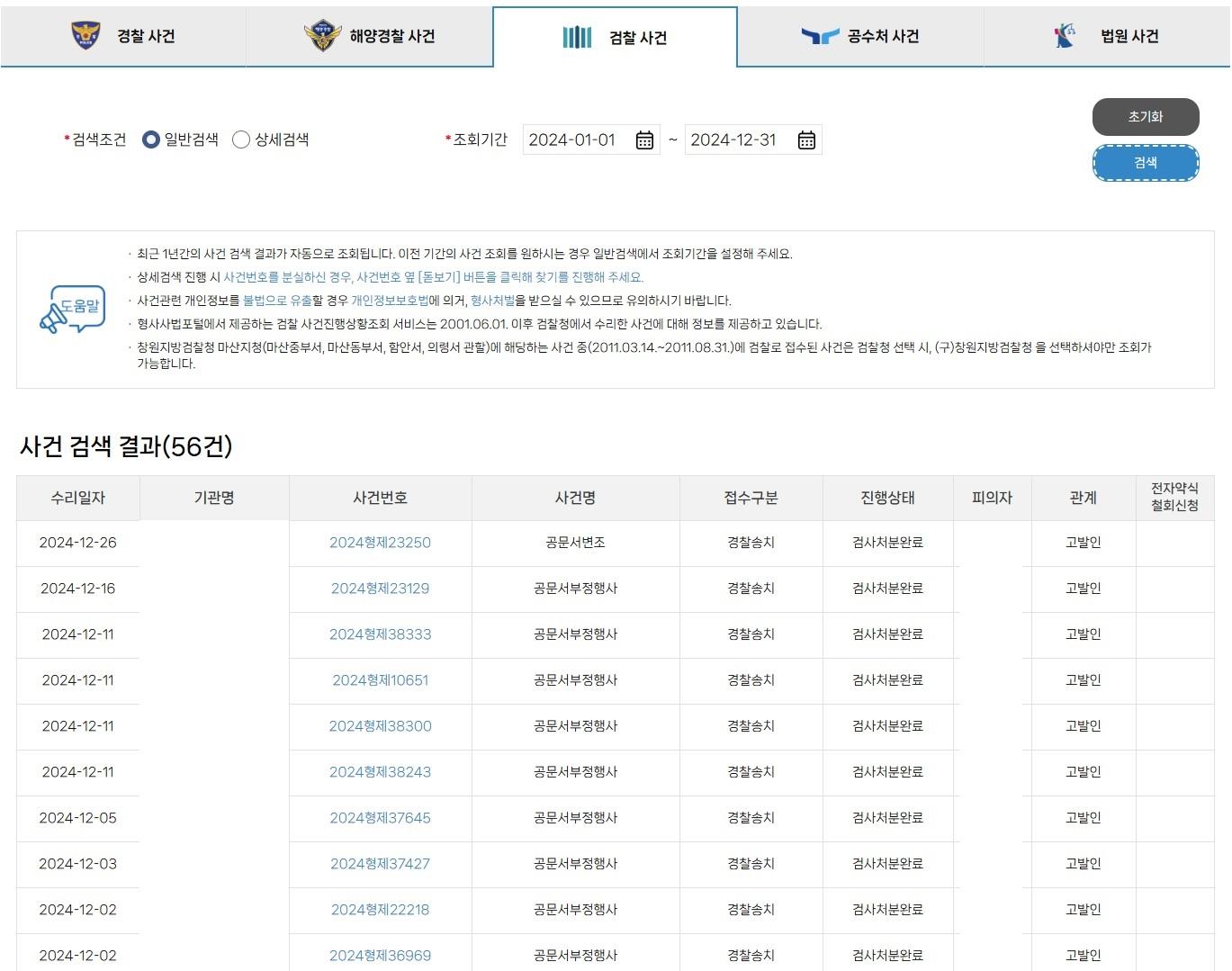Open case 2024형제36969
The image size is (1232, 971).
[x=380, y=956]
